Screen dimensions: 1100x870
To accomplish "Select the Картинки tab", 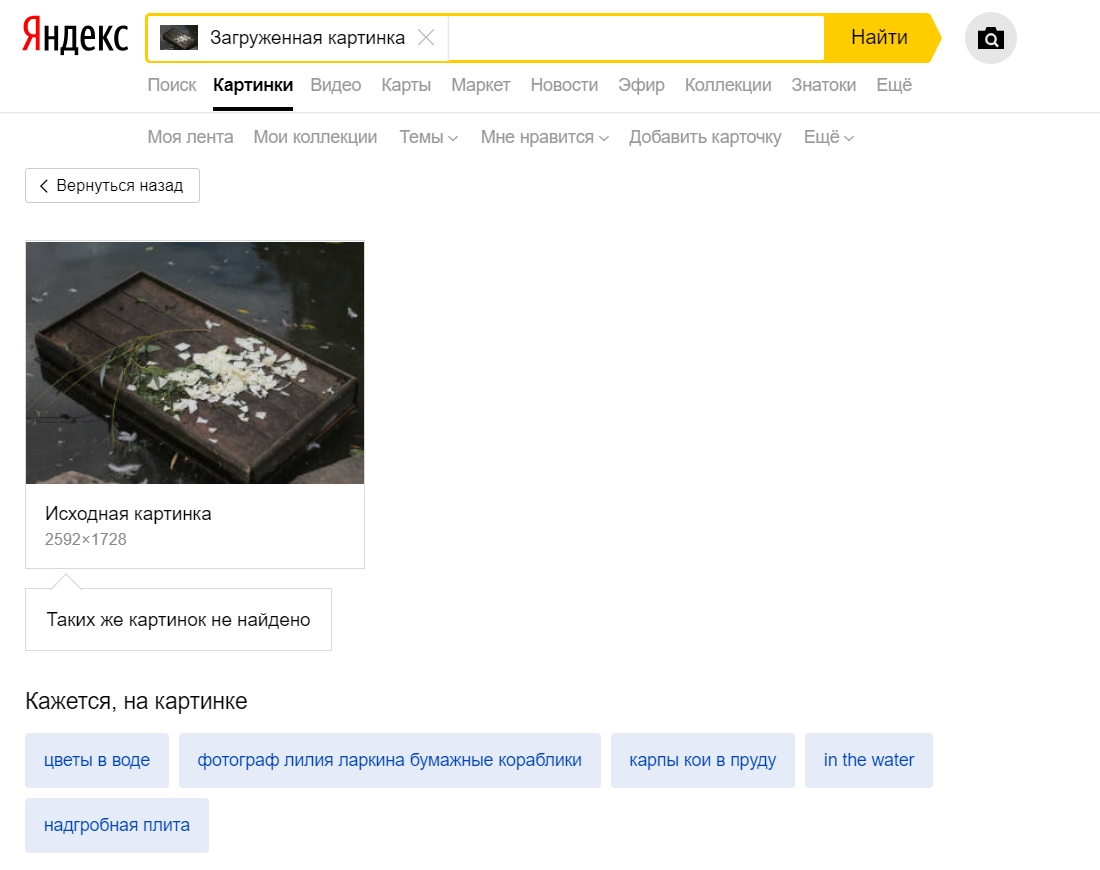I will 253,85.
